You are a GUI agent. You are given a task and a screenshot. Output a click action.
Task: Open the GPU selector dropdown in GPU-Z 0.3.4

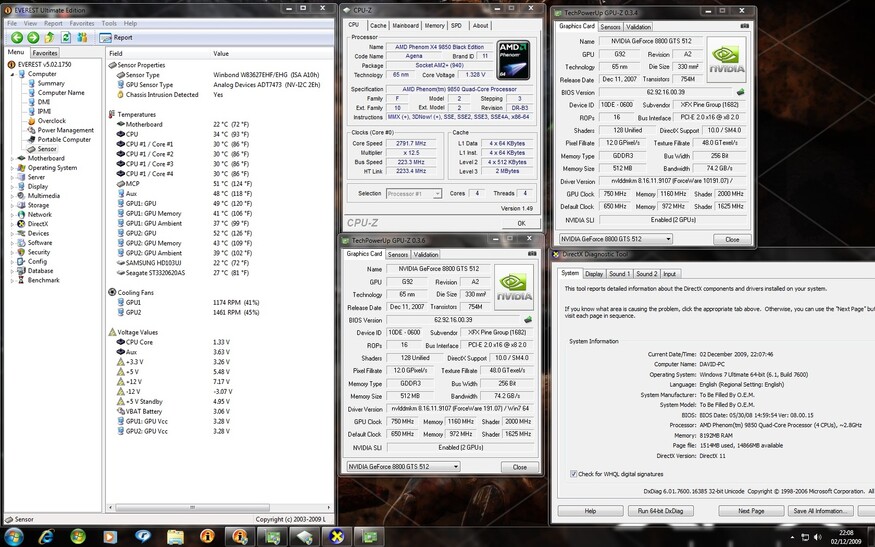(x=616, y=239)
